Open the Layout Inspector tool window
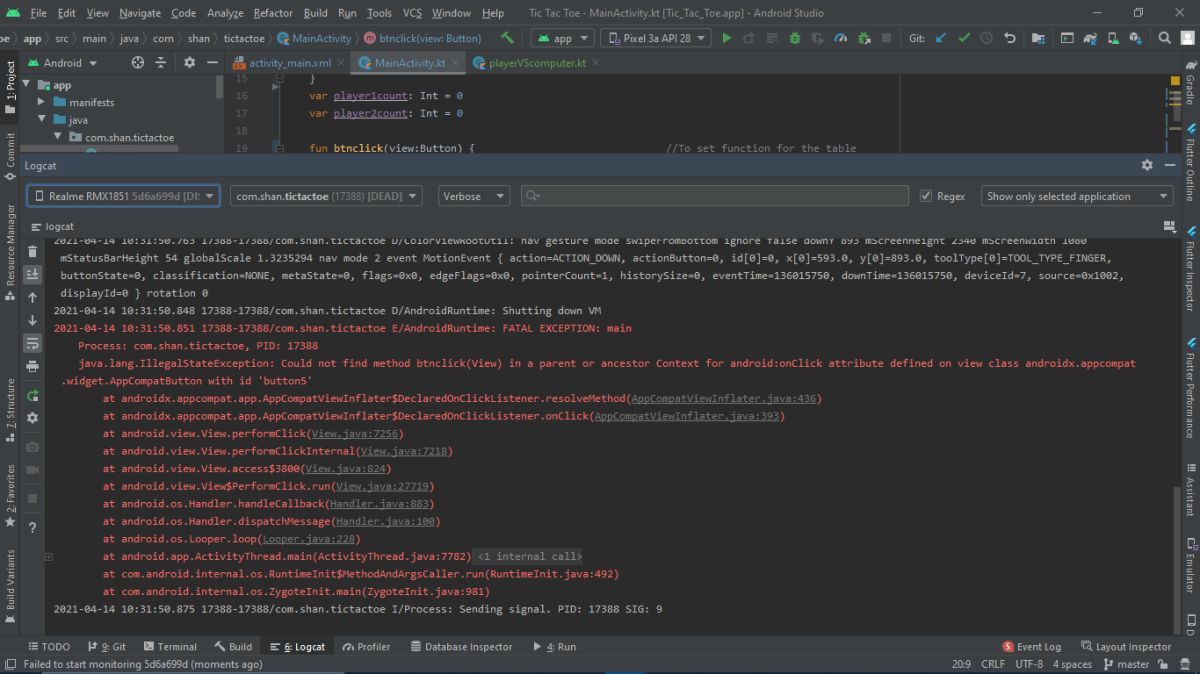Viewport: 1200px width, 674px height. click(x=1125, y=646)
